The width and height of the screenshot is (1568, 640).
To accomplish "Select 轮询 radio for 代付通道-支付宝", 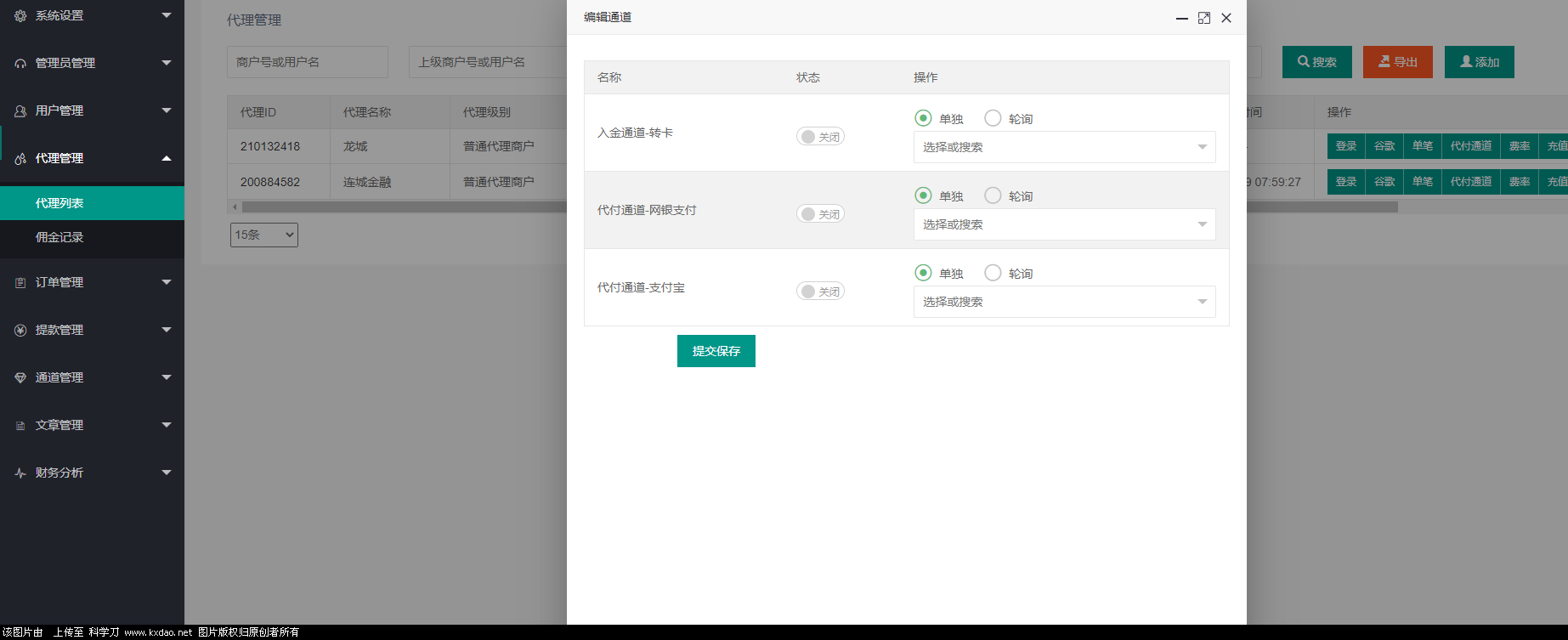I will tap(992, 273).
